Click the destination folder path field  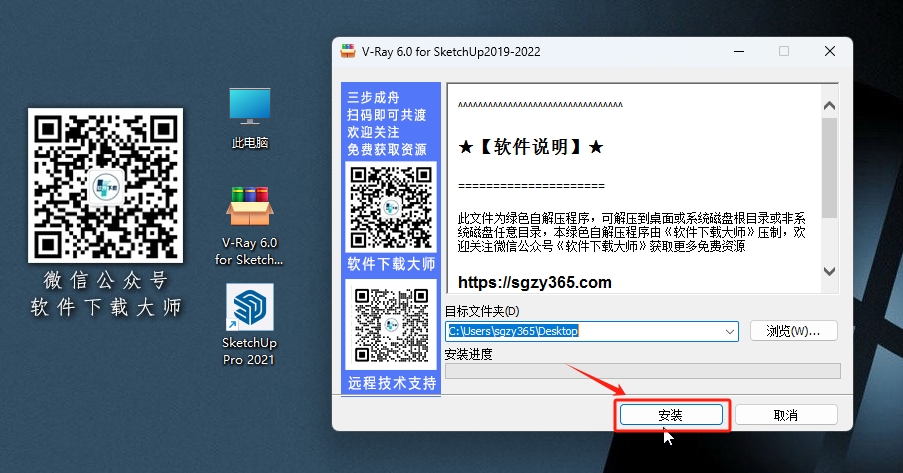[x=591, y=331]
